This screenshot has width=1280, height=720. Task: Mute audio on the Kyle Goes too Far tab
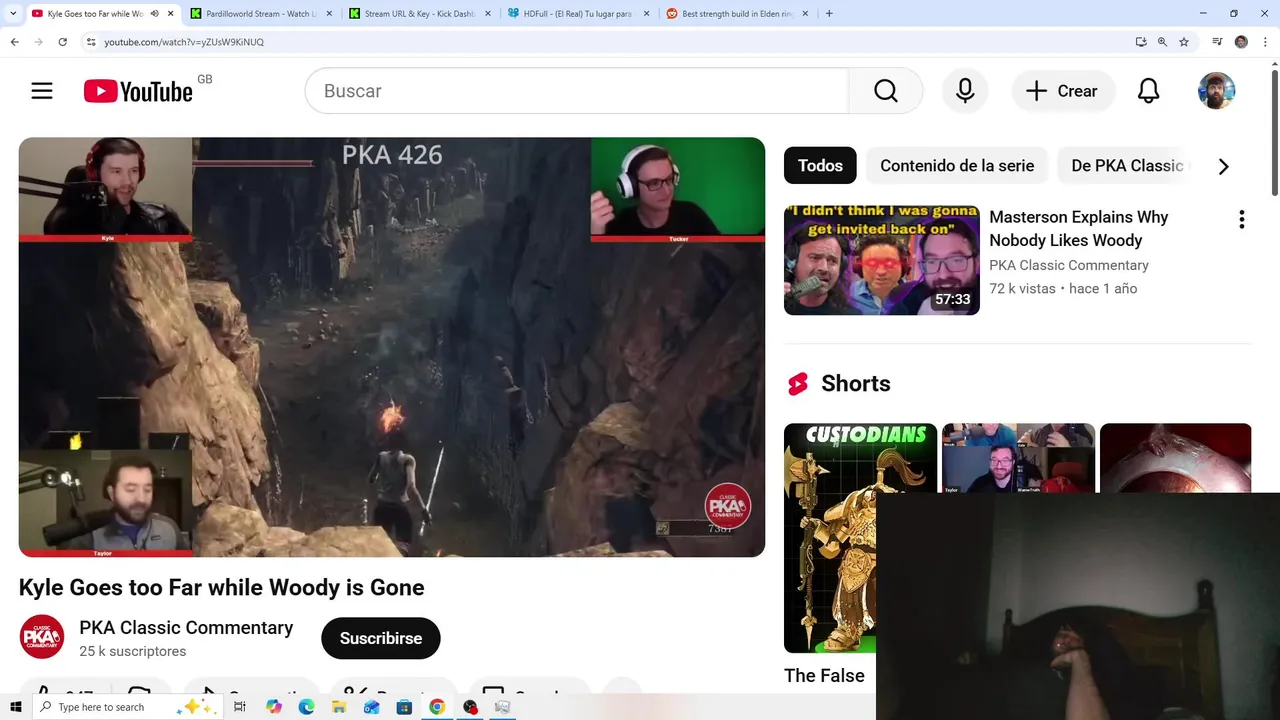154,14
